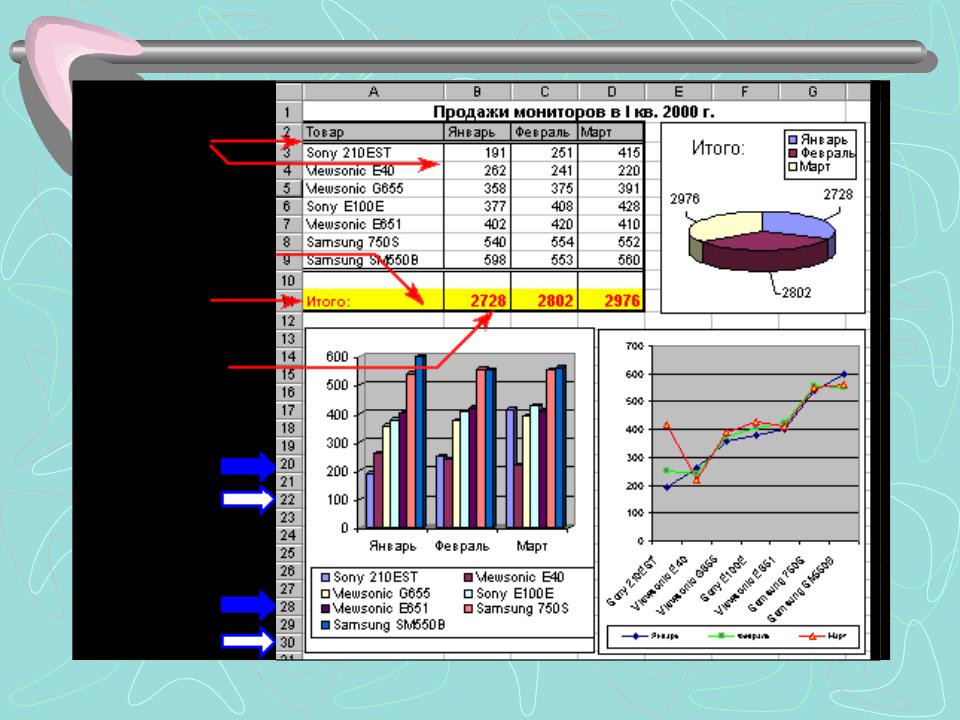Click 'Февраль' color swatch in pie chart legend
Screen dimensions: 960x720
coord(793,153)
